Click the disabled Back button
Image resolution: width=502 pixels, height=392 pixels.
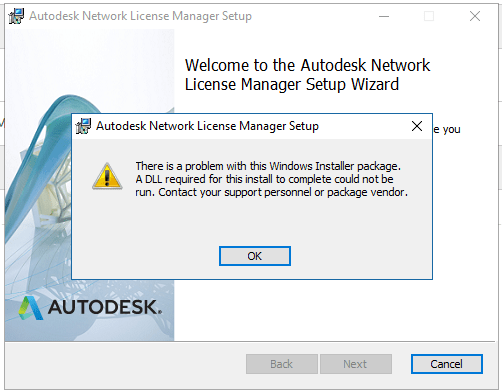coord(282,364)
